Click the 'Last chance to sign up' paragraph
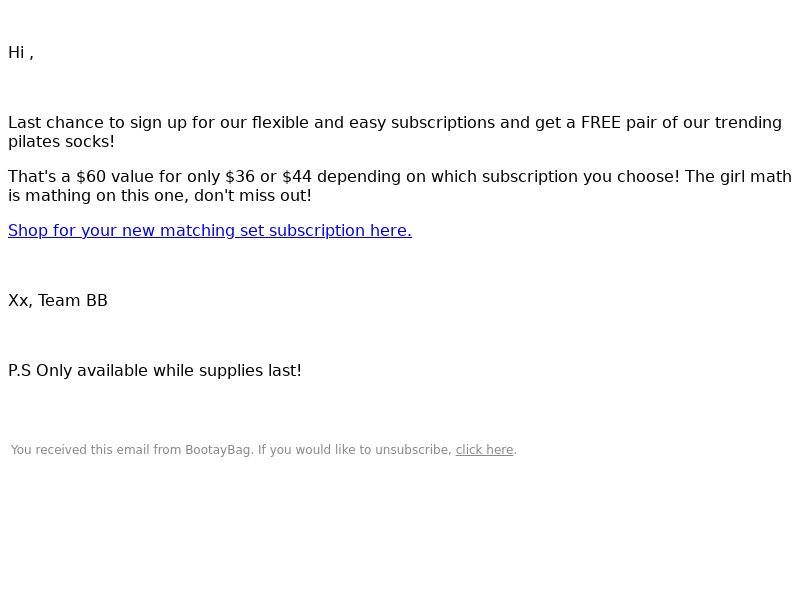The image size is (800, 600). [395, 132]
